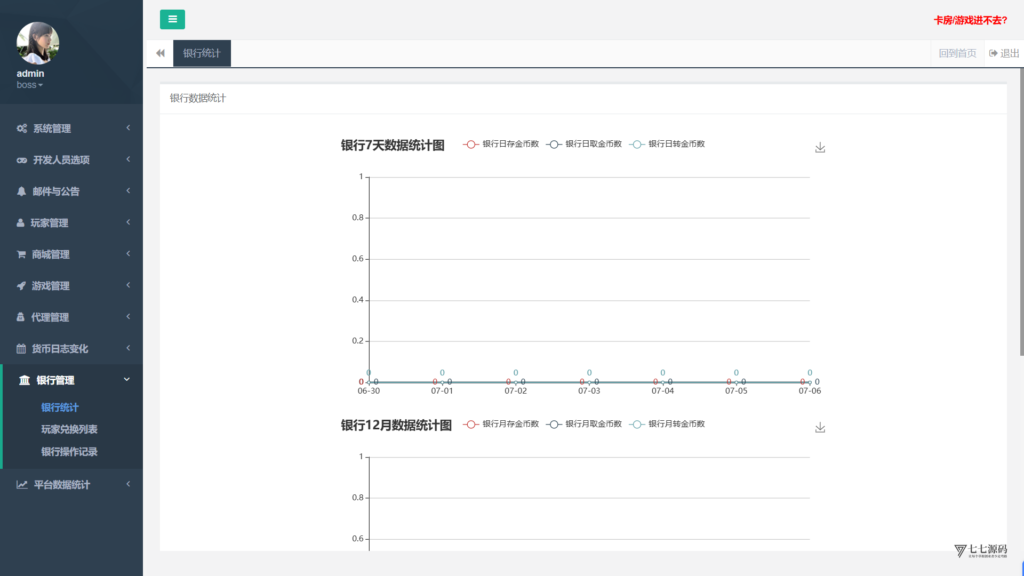The image size is (1024, 576).
Task: Expand the 系统管理 menu chevron
Action: pyautogui.click(x=128, y=128)
